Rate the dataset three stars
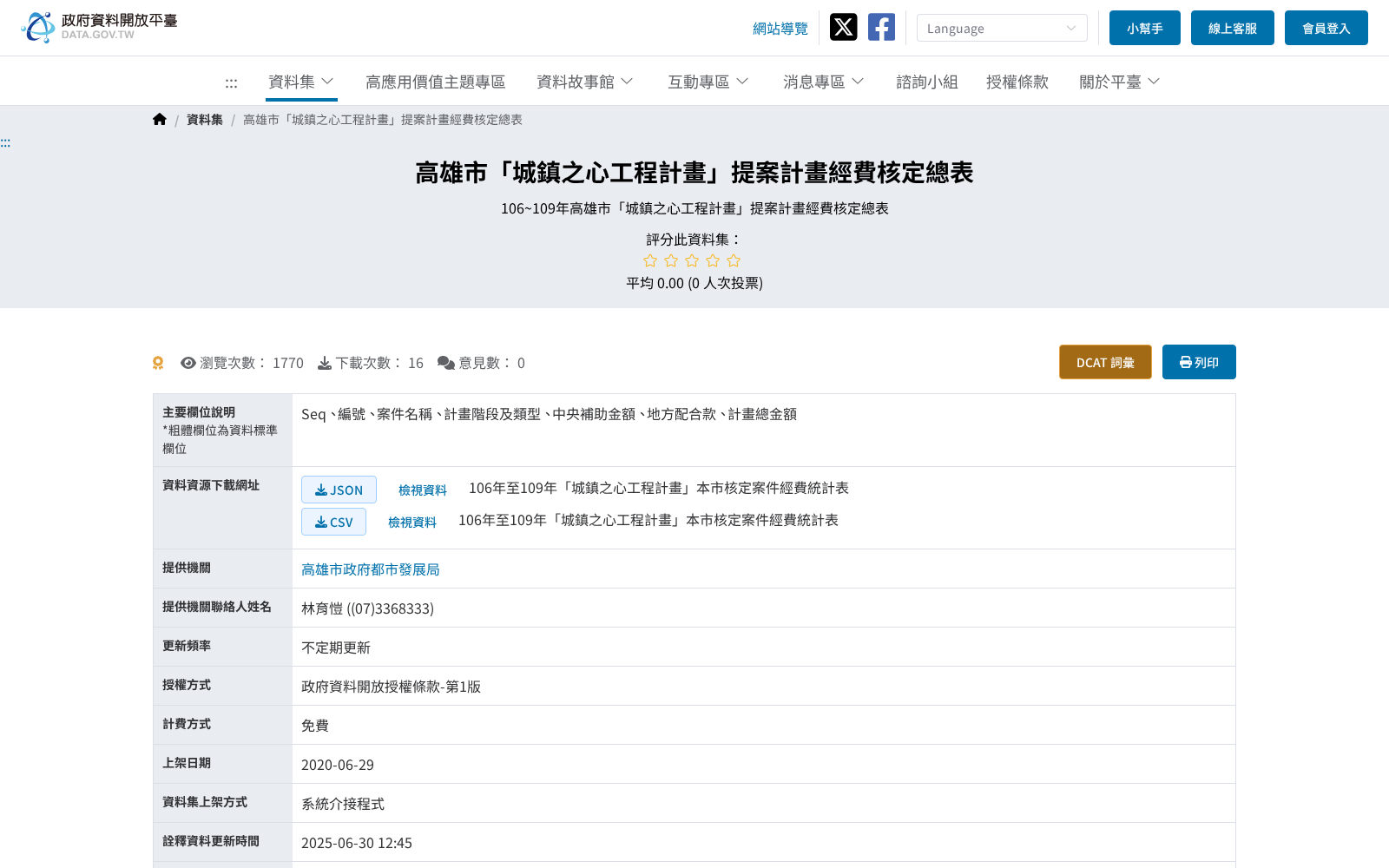The width and height of the screenshot is (1389, 868). [692, 260]
